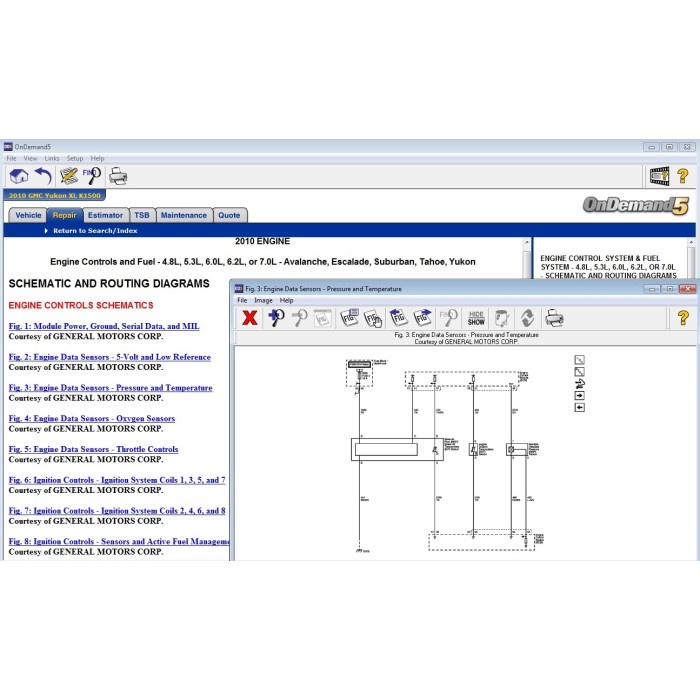Image resolution: width=700 pixels, height=700 pixels.
Task: Zoom out on the figure diagram
Action: (x=300, y=318)
